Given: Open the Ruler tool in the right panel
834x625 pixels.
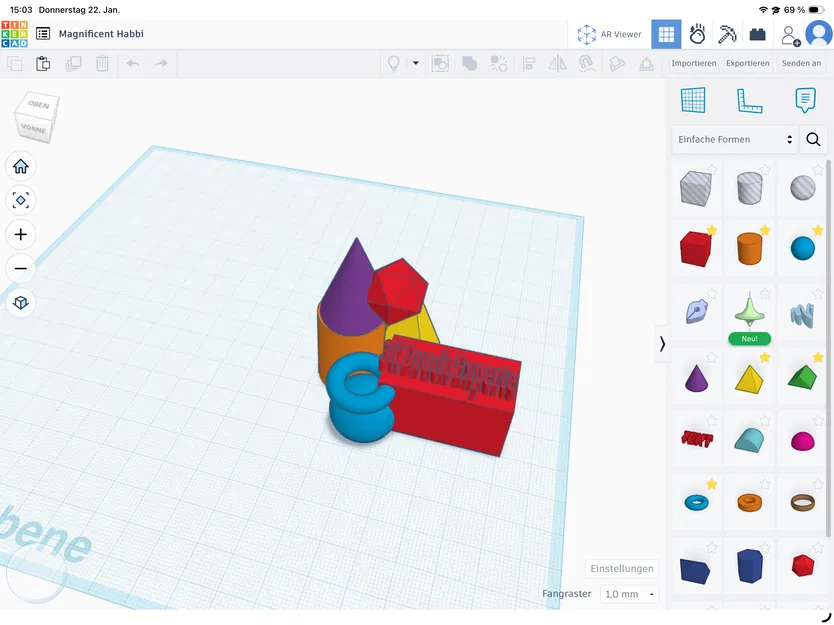Looking at the screenshot, I should point(749,100).
